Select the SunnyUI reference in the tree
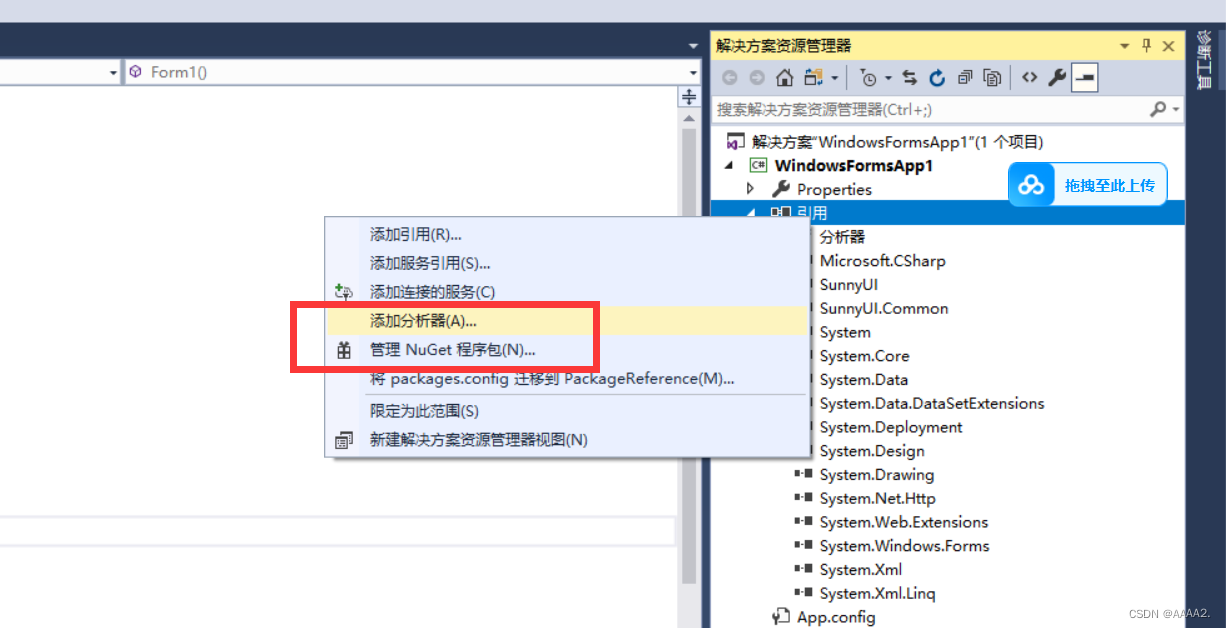1226x628 pixels. coord(849,284)
